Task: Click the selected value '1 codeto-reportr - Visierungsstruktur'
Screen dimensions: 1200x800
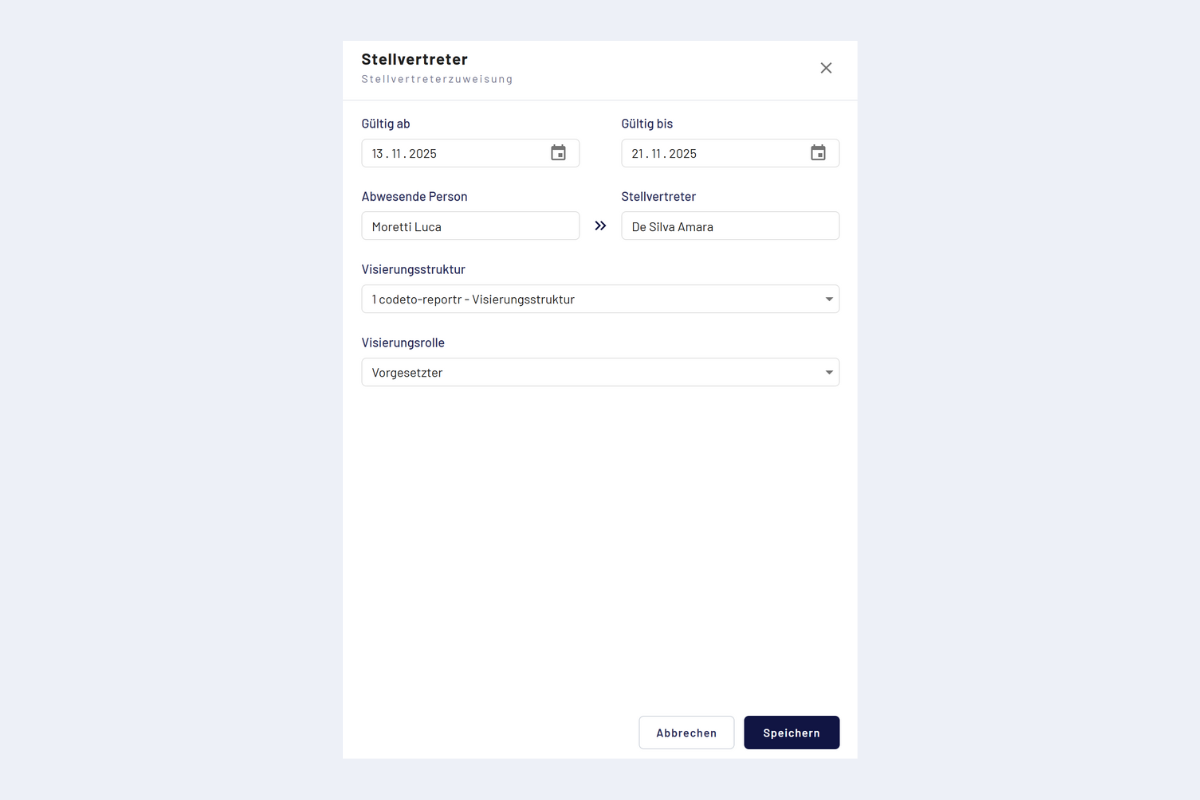Action: (x=473, y=299)
